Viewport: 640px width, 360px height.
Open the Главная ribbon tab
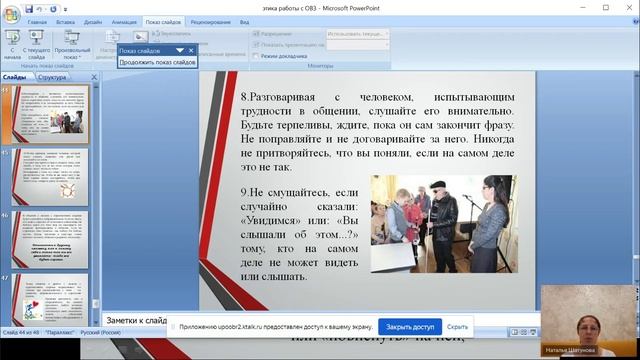tap(37, 22)
